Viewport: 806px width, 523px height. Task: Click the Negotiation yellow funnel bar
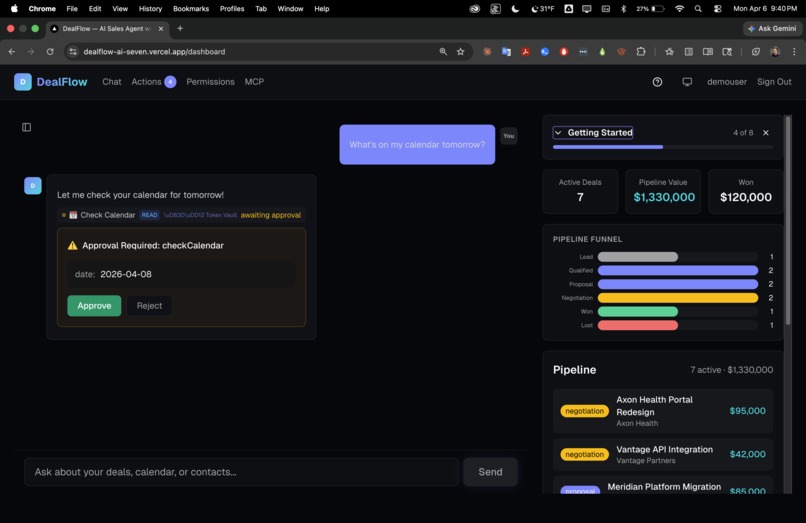click(x=677, y=298)
